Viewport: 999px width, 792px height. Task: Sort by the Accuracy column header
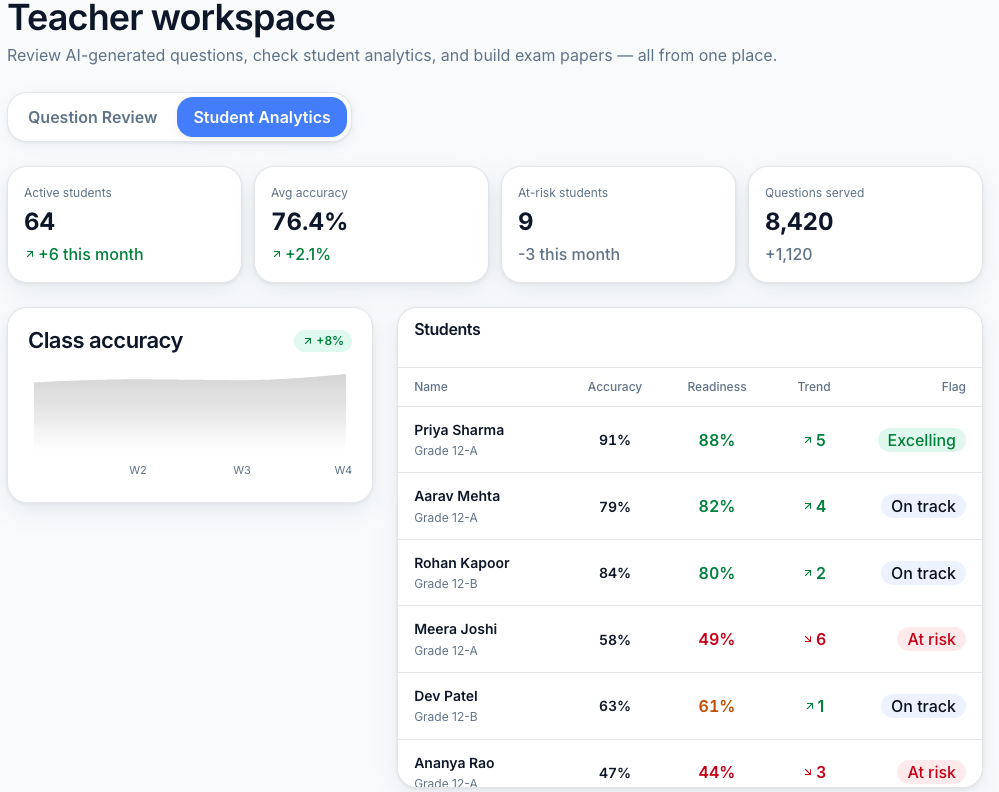(614, 387)
